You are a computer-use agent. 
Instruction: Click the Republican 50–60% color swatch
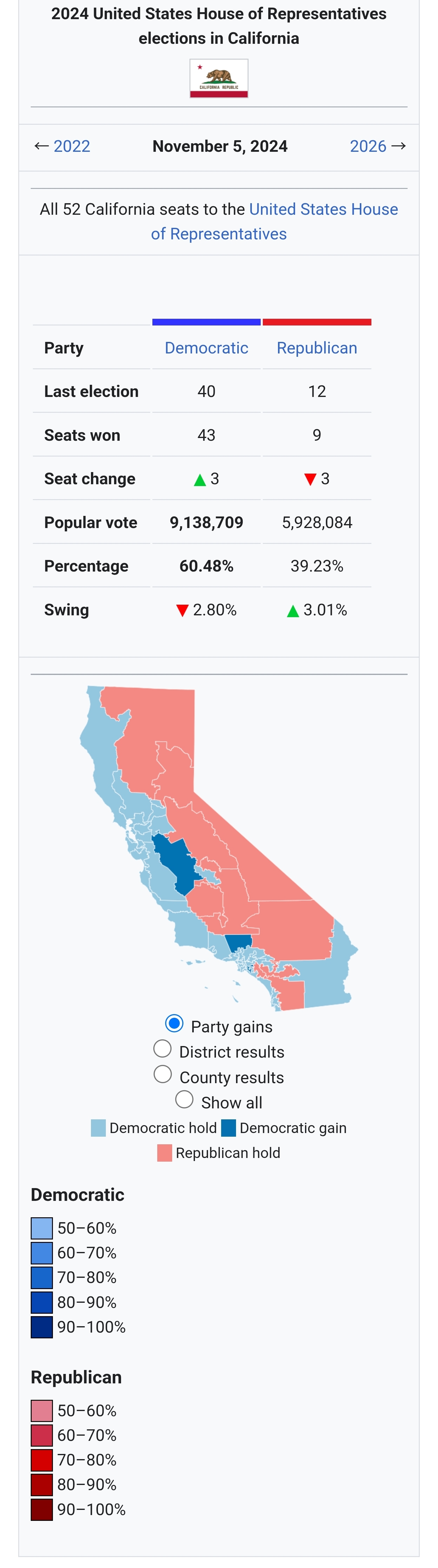42,1410
